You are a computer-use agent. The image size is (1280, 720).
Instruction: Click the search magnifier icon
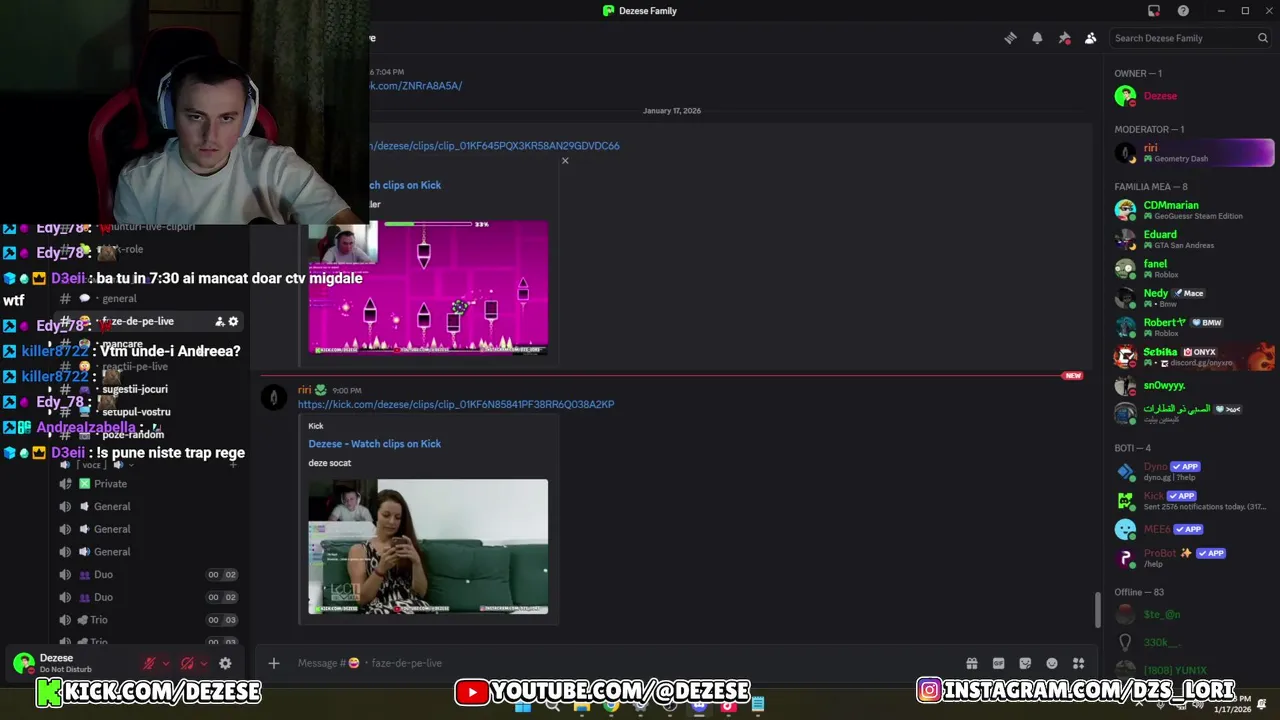click(1263, 38)
